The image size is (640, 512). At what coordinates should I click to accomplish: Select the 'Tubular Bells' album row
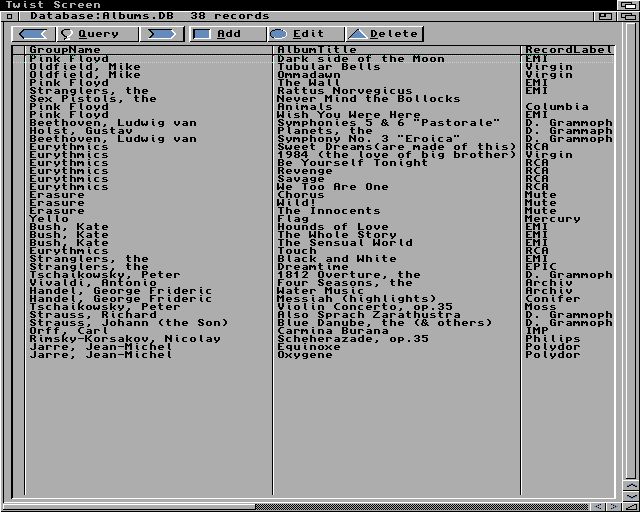tap(313, 67)
